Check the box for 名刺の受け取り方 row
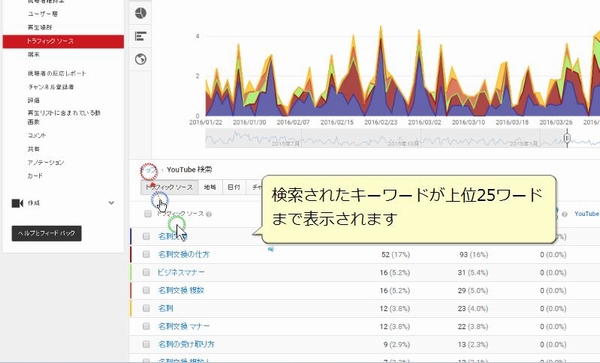Screen dimensions: 600x363 coord(146,344)
